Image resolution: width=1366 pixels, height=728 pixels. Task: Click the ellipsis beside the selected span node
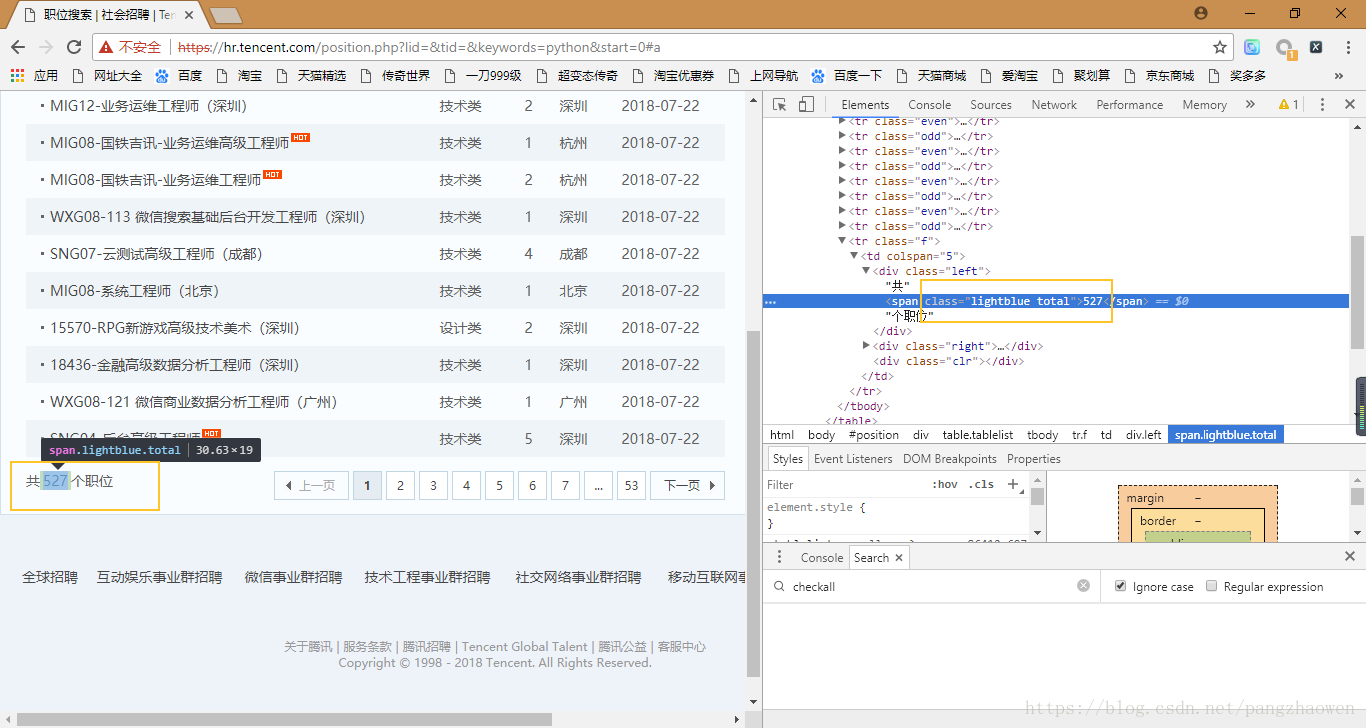[770, 301]
